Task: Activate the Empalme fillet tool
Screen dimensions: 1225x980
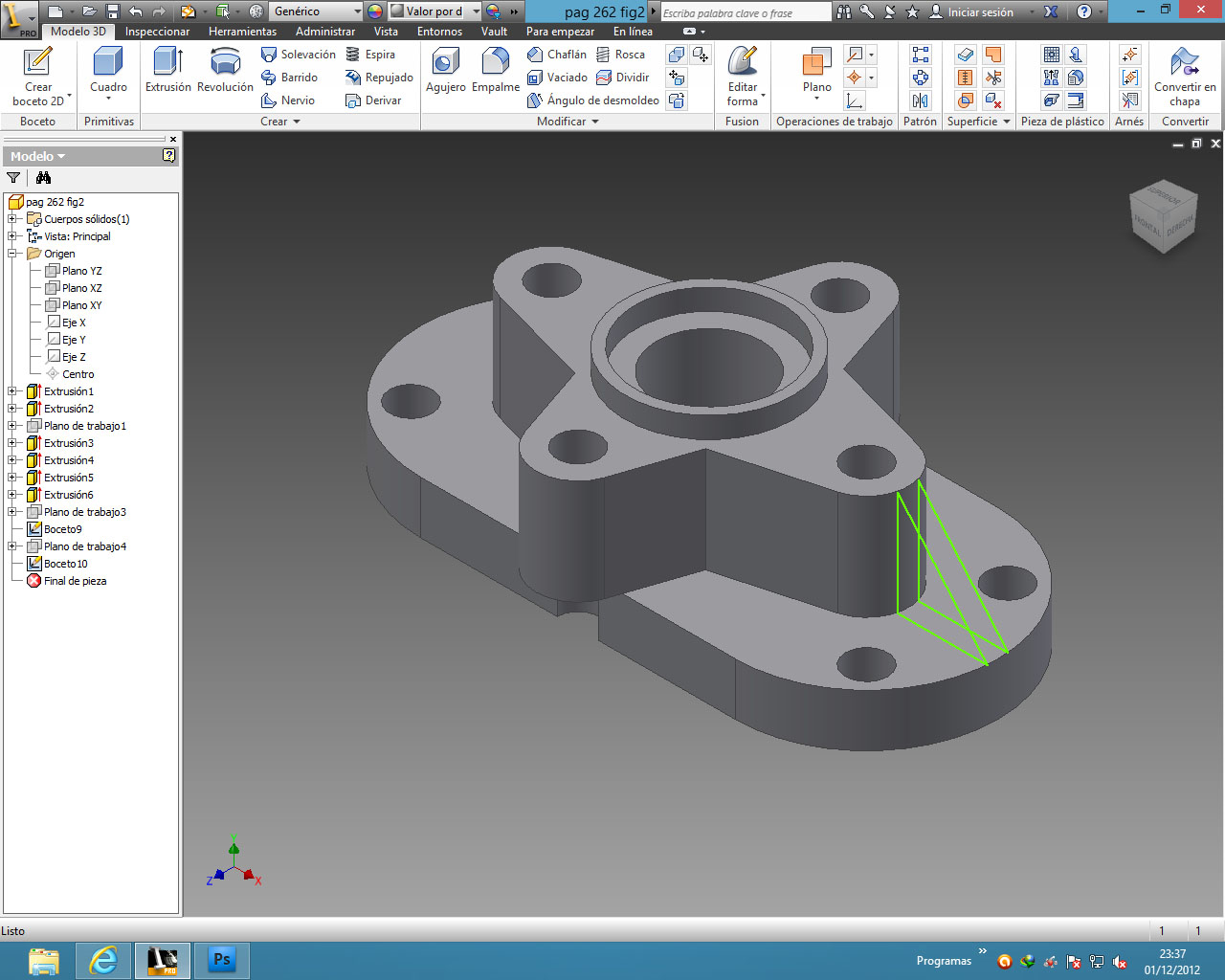Action: click(496, 70)
